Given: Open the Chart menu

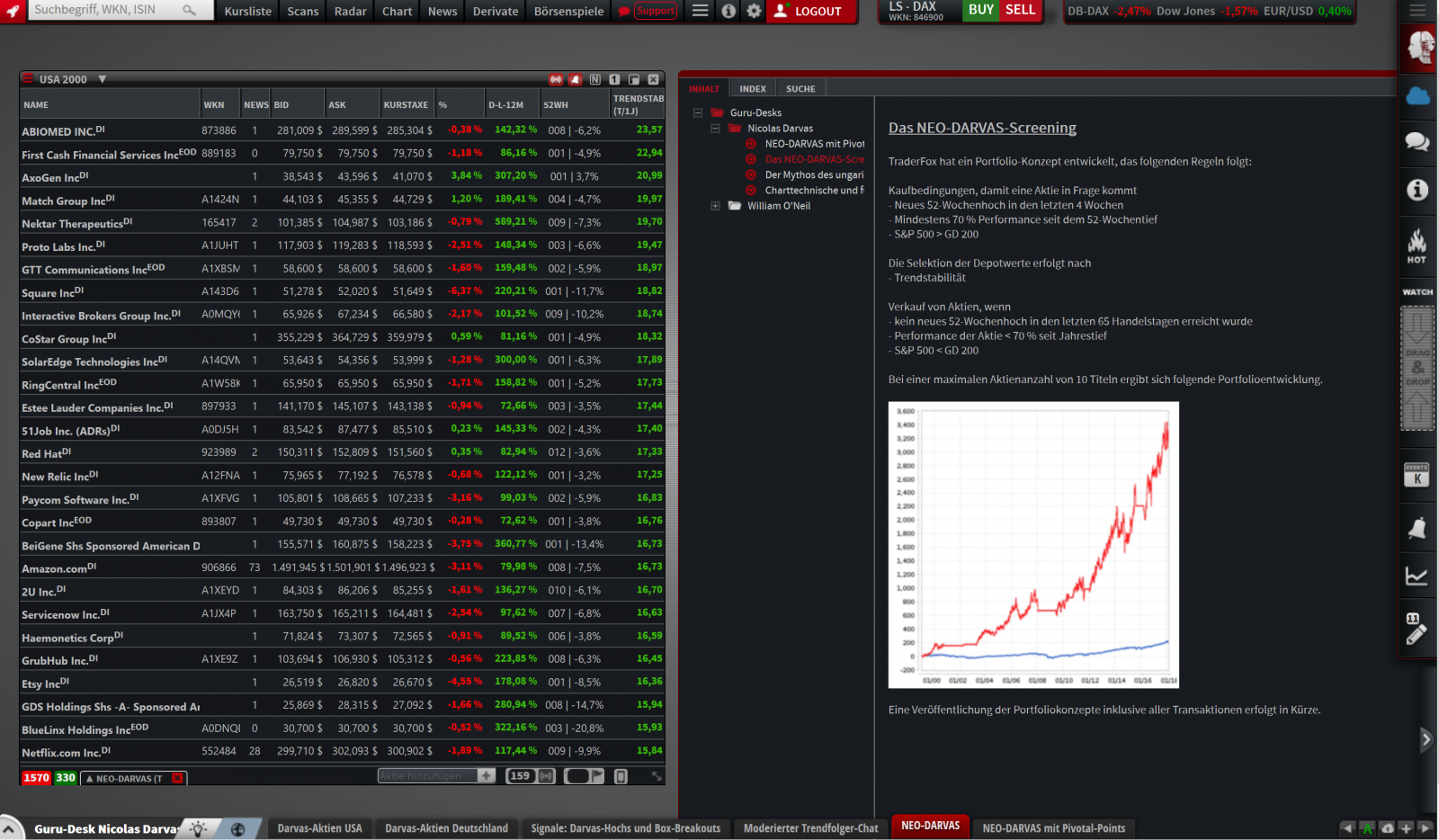Looking at the screenshot, I should [397, 11].
